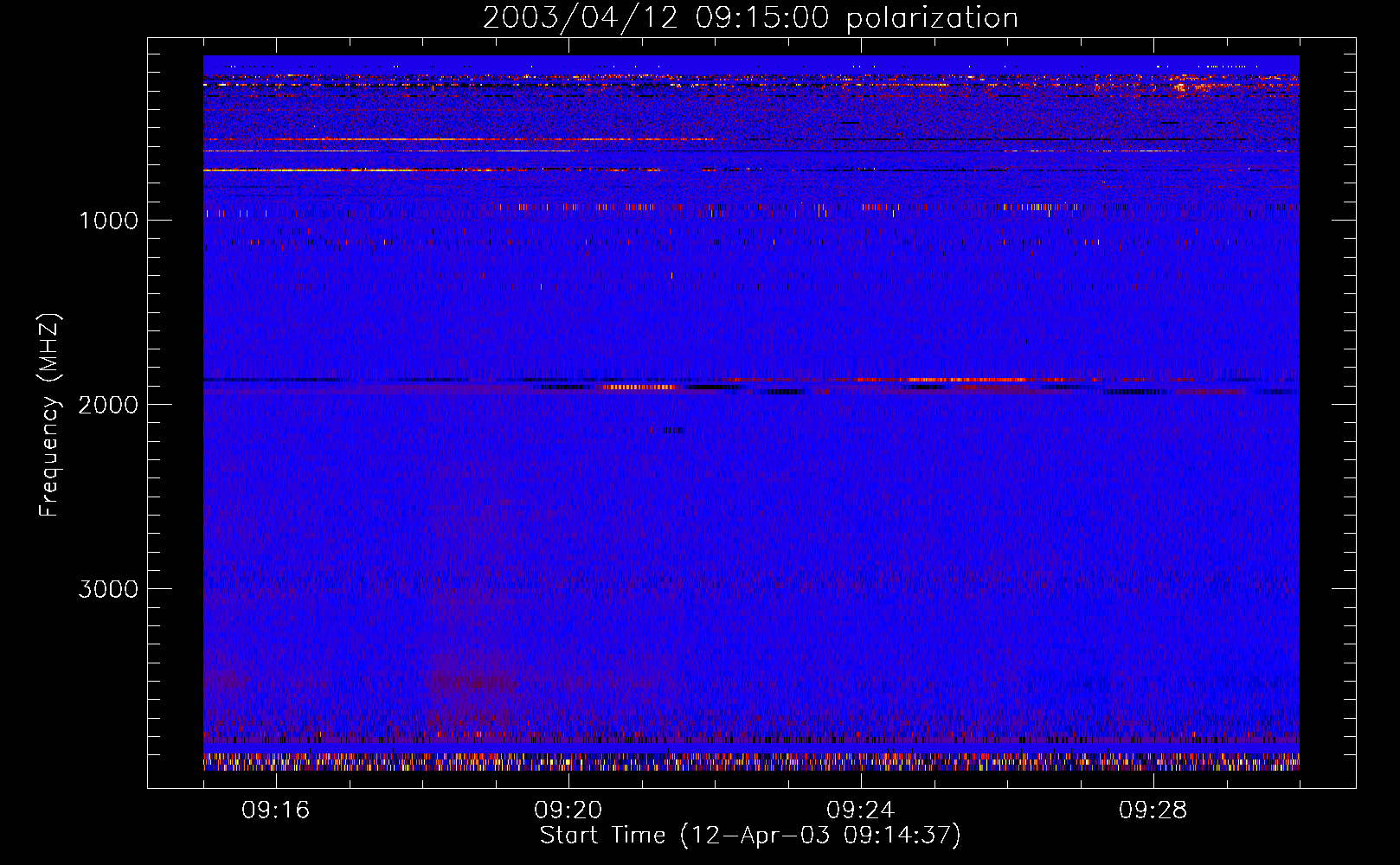Click the plot title '2003/04/12 09:15:00 polarization'
1400x865 pixels.
pos(750,18)
